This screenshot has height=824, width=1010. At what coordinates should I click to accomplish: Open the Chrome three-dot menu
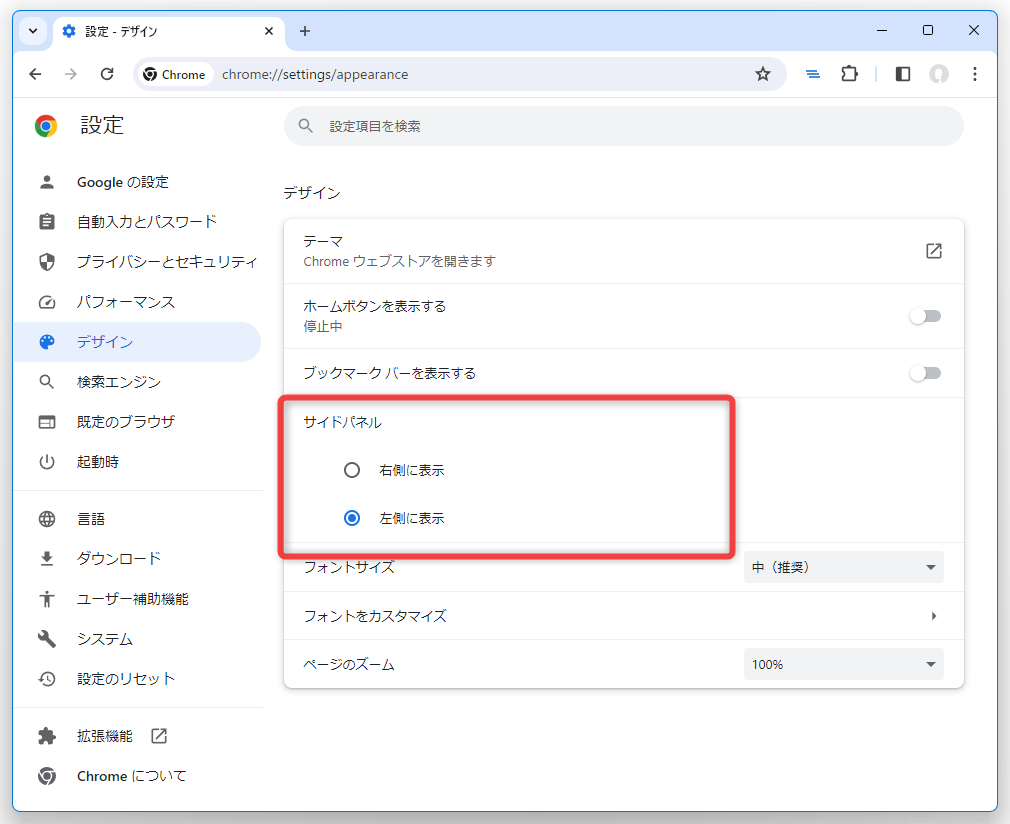point(975,74)
